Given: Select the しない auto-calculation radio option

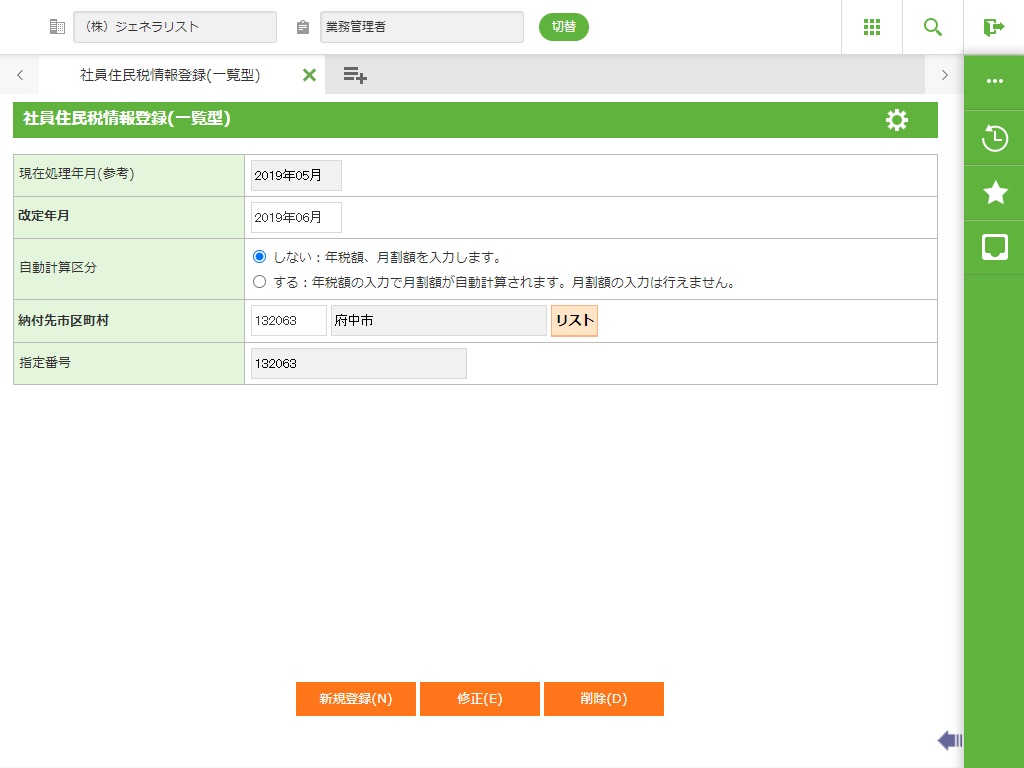Looking at the screenshot, I should pyautogui.click(x=260, y=257).
